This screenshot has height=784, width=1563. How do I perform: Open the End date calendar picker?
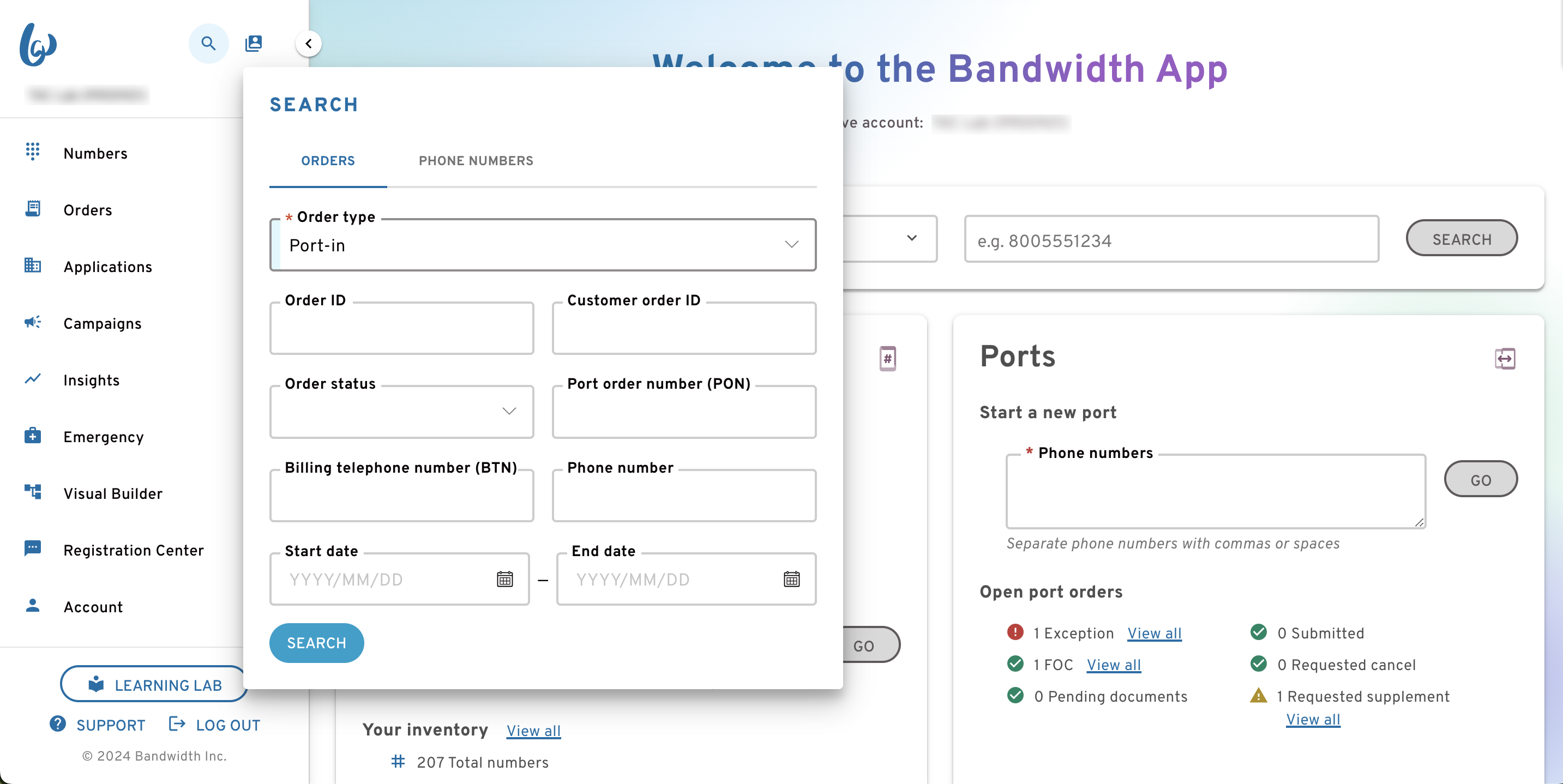[792, 580]
